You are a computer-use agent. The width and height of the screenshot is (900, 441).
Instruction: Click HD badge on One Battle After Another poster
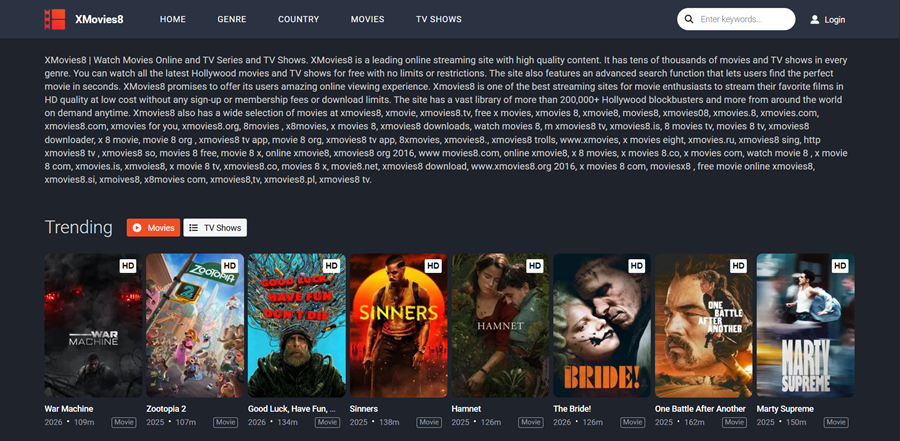(x=738, y=265)
